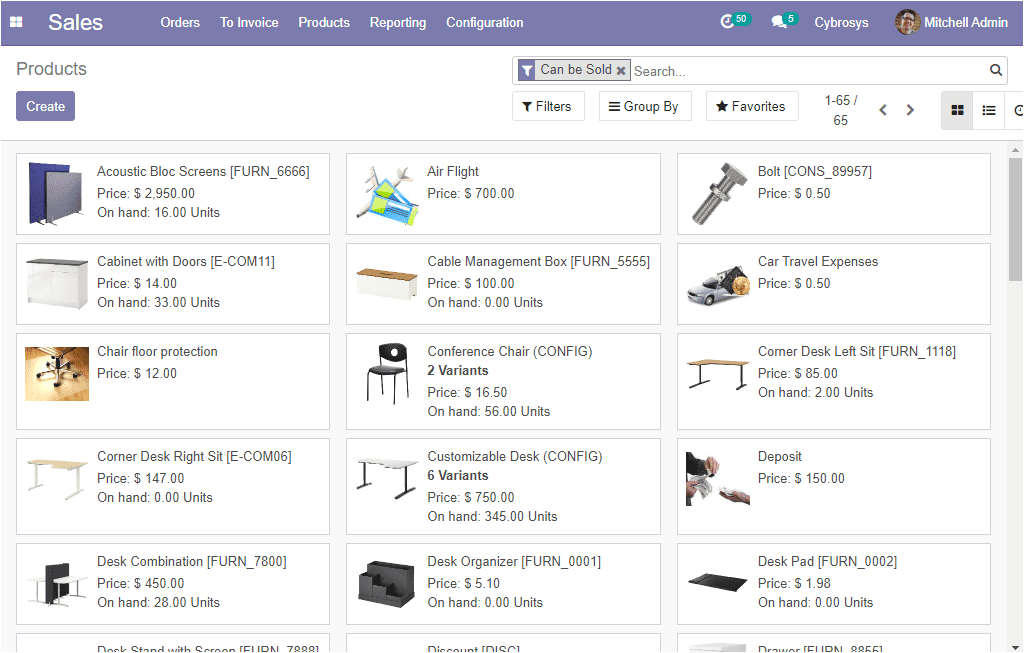Open the Group By dropdown

coord(644,106)
